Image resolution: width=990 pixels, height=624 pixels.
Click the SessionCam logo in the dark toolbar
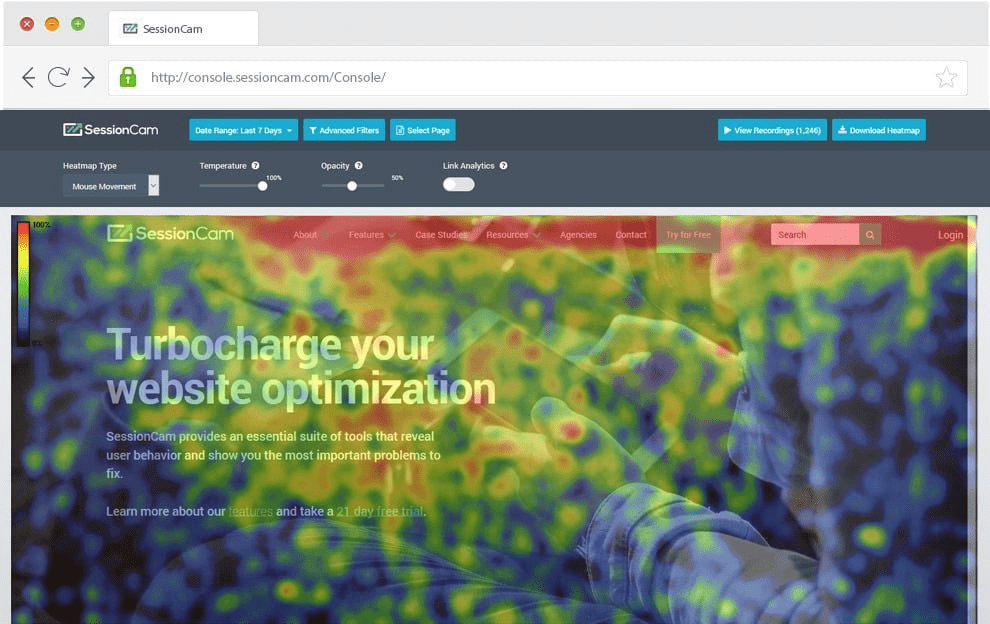pyautogui.click(x=110, y=129)
